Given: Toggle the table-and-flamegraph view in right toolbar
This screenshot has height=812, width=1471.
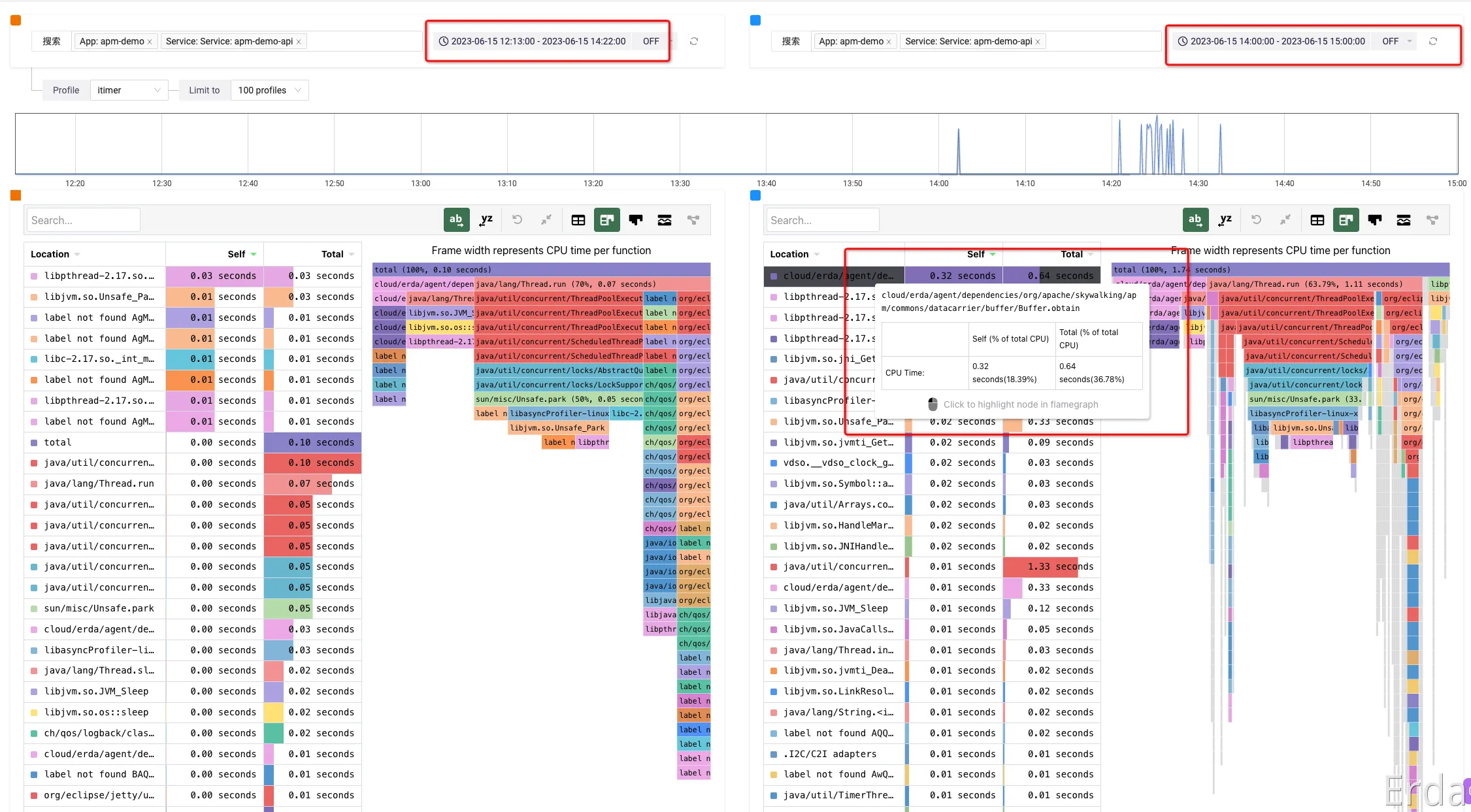Looking at the screenshot, I should 1346,220.
